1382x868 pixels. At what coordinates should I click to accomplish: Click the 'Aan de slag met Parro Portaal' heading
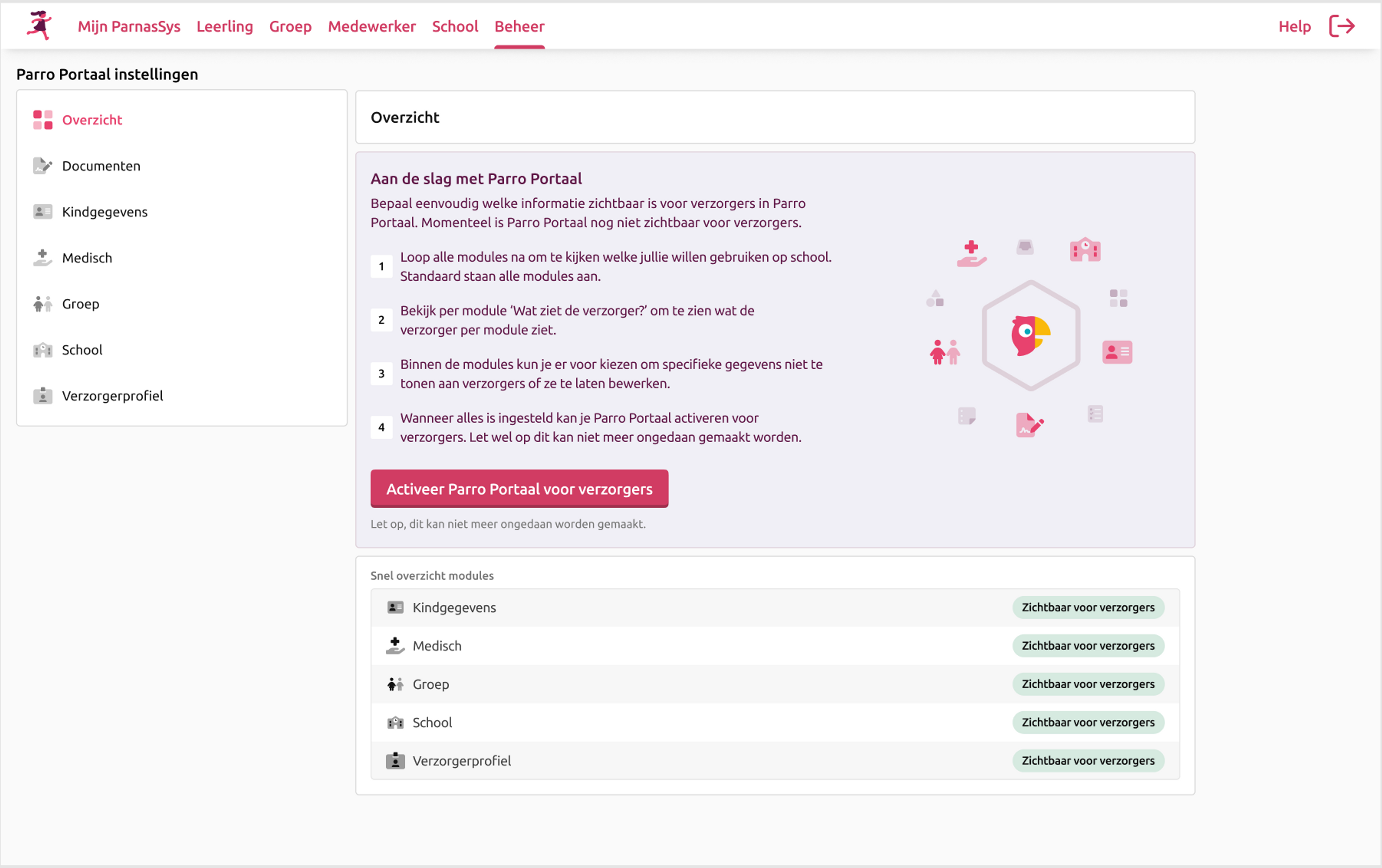[x=476, y=178]
